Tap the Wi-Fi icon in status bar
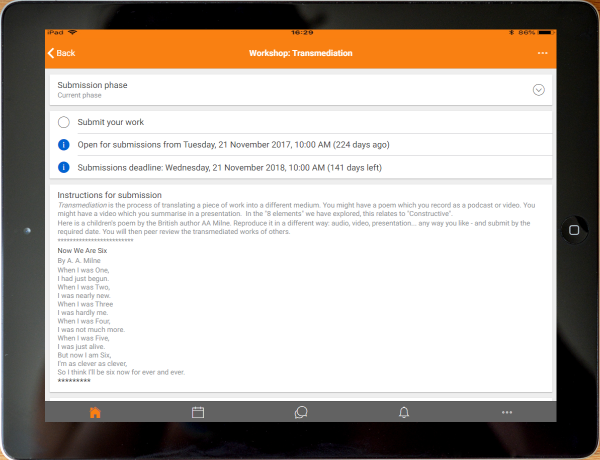This screenshot has width=600, height=460. click(73, 34)
